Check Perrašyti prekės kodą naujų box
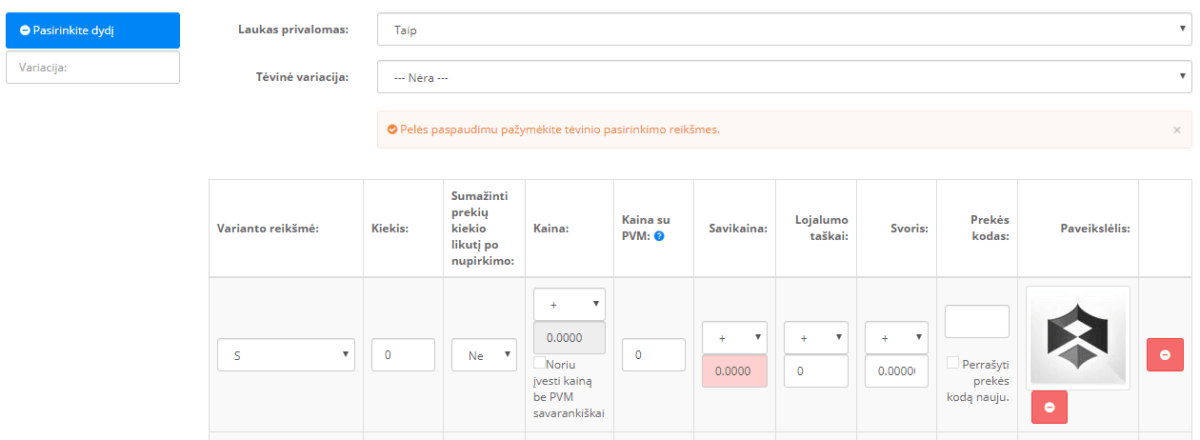 [952, 364]
